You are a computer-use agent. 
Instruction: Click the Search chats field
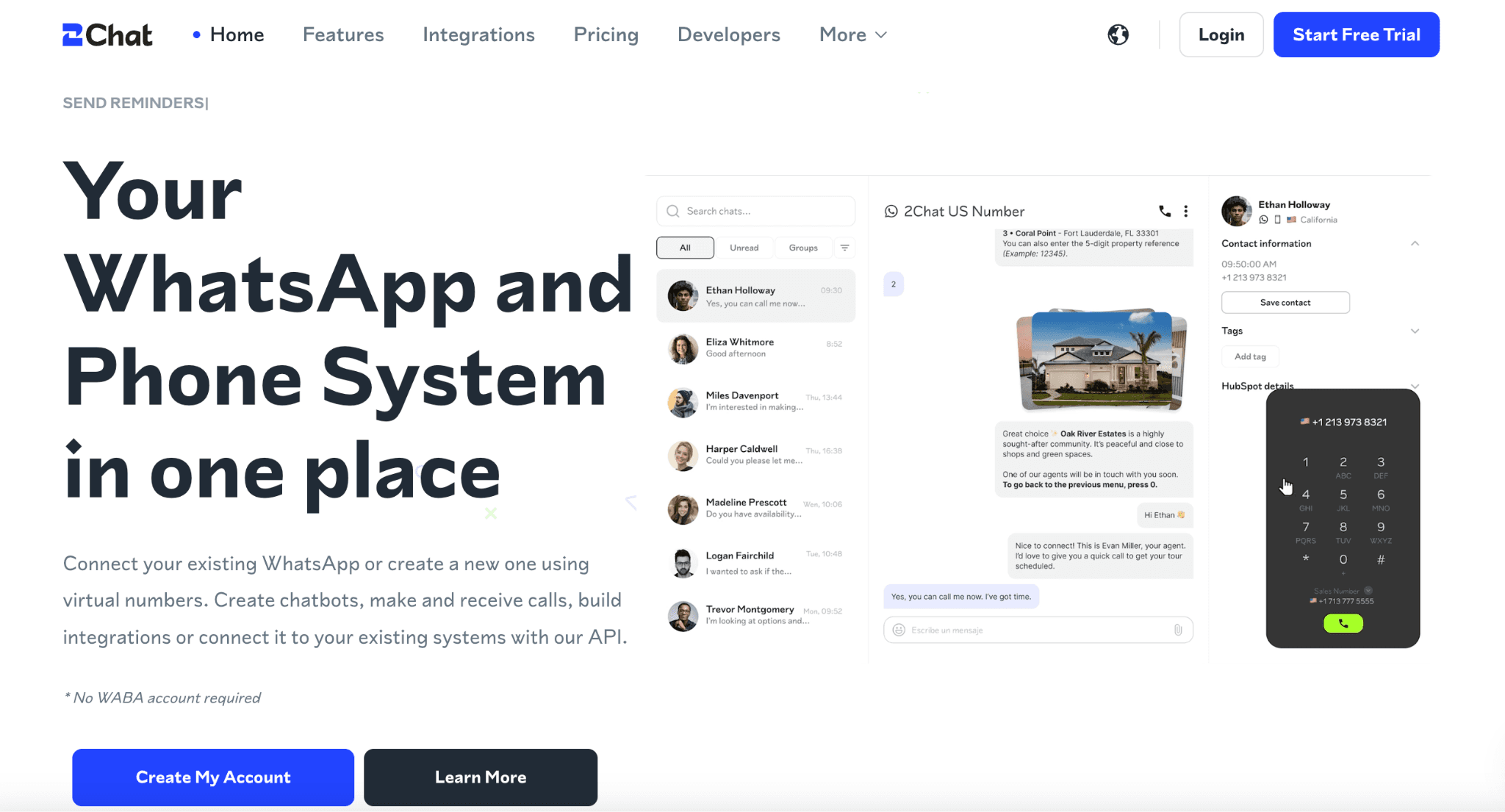coord(757,211)
